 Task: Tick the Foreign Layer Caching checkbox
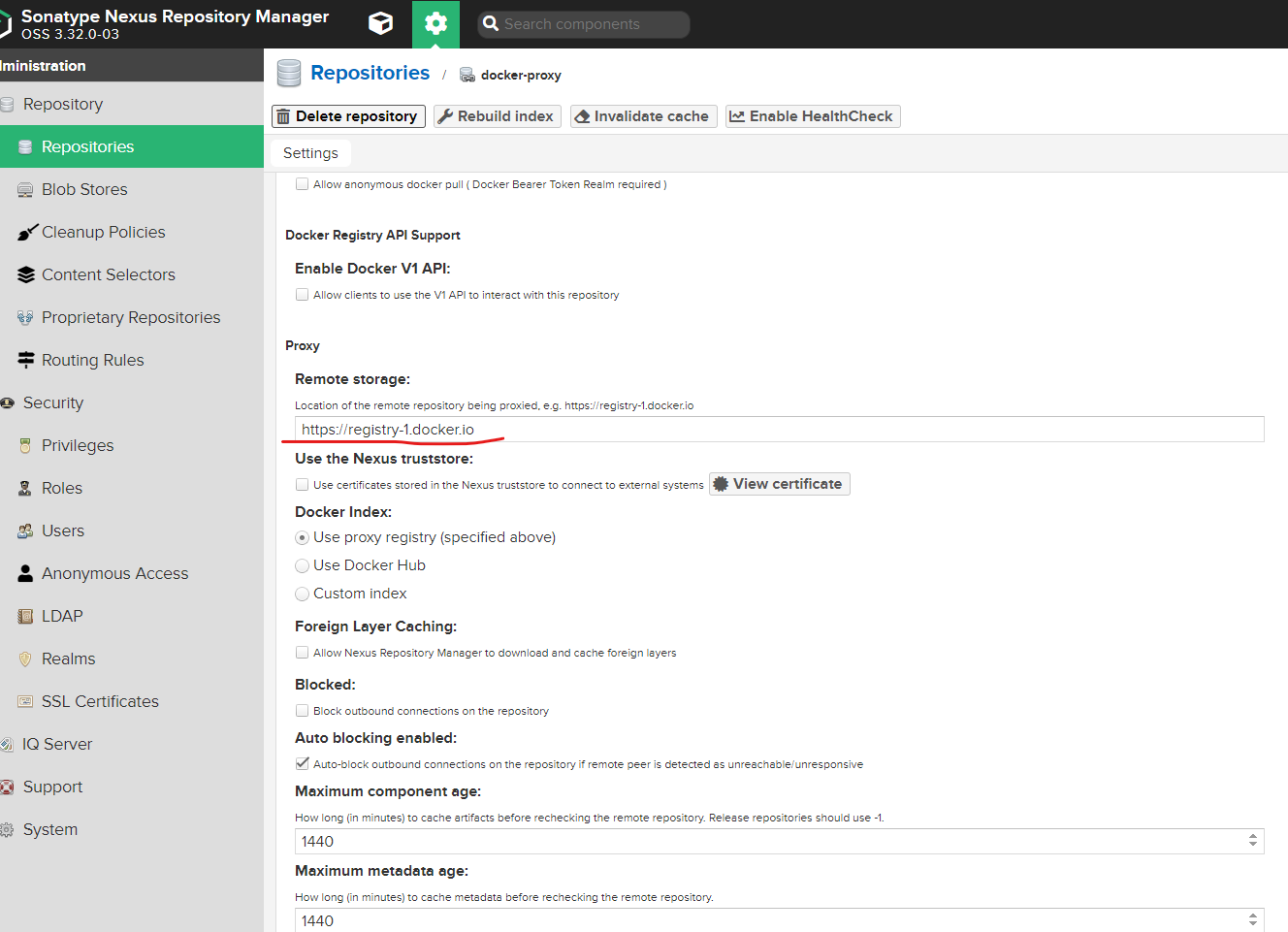tap(303, 653)
